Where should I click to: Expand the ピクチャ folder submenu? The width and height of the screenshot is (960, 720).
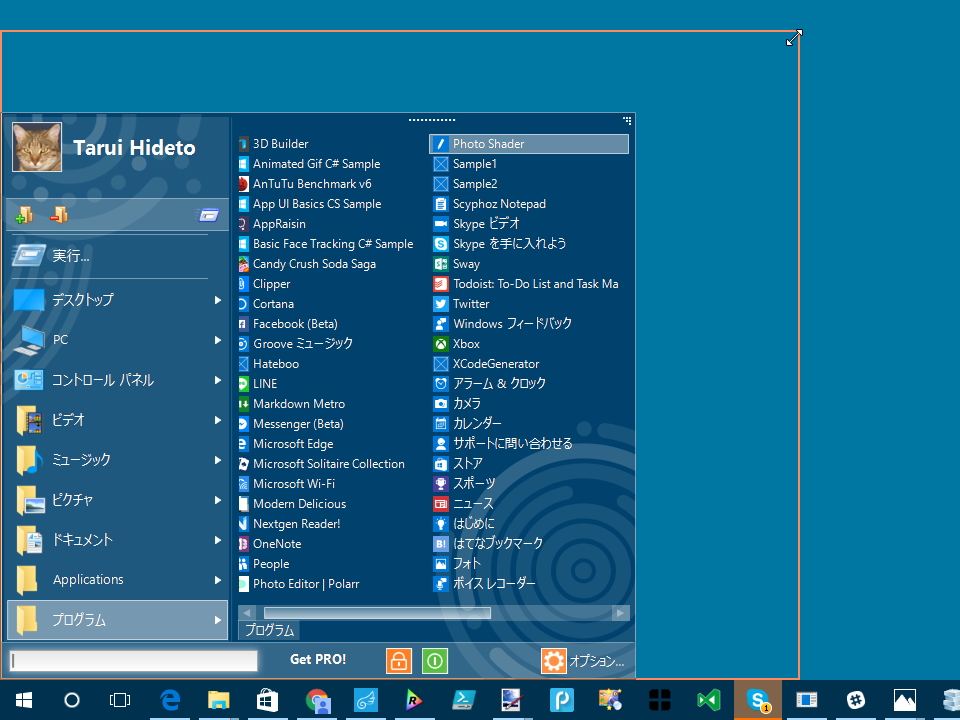tap(218, 500)
